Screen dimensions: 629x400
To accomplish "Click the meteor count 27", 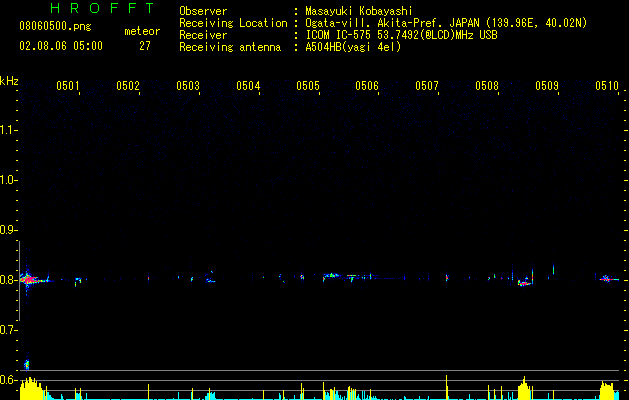I will (x=145, y=46).
